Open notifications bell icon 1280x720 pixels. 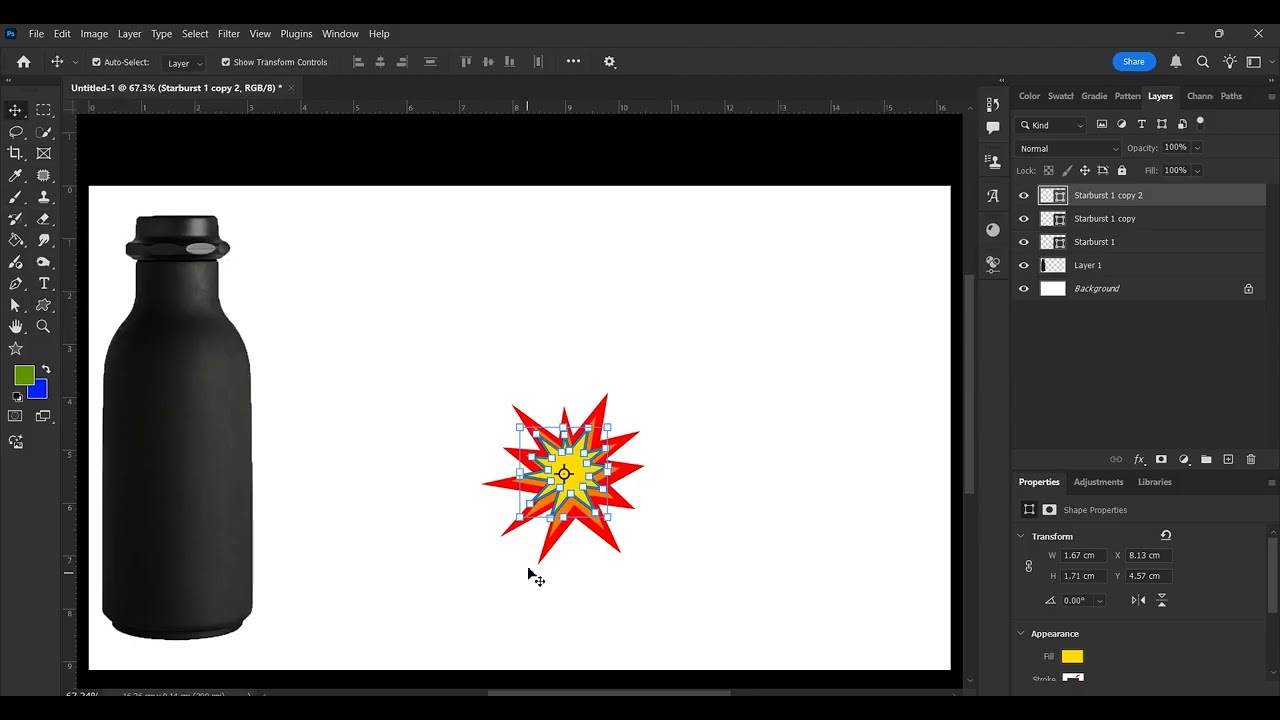[x=1176, y=62]
